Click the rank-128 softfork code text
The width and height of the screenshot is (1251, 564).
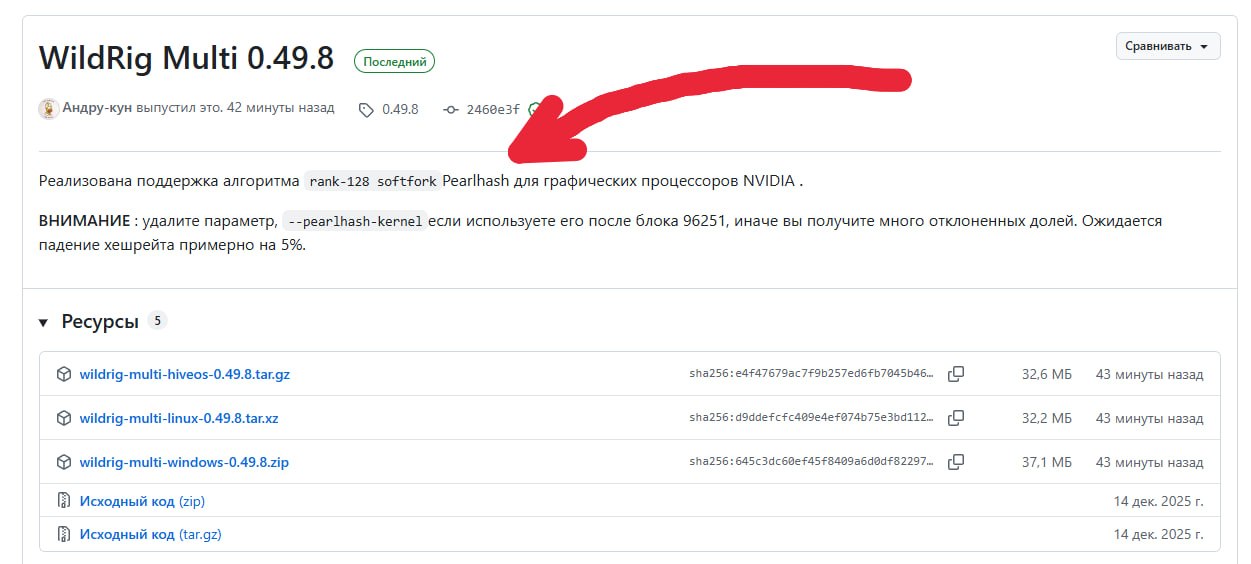pyautogui.click(x=373, y=182)
